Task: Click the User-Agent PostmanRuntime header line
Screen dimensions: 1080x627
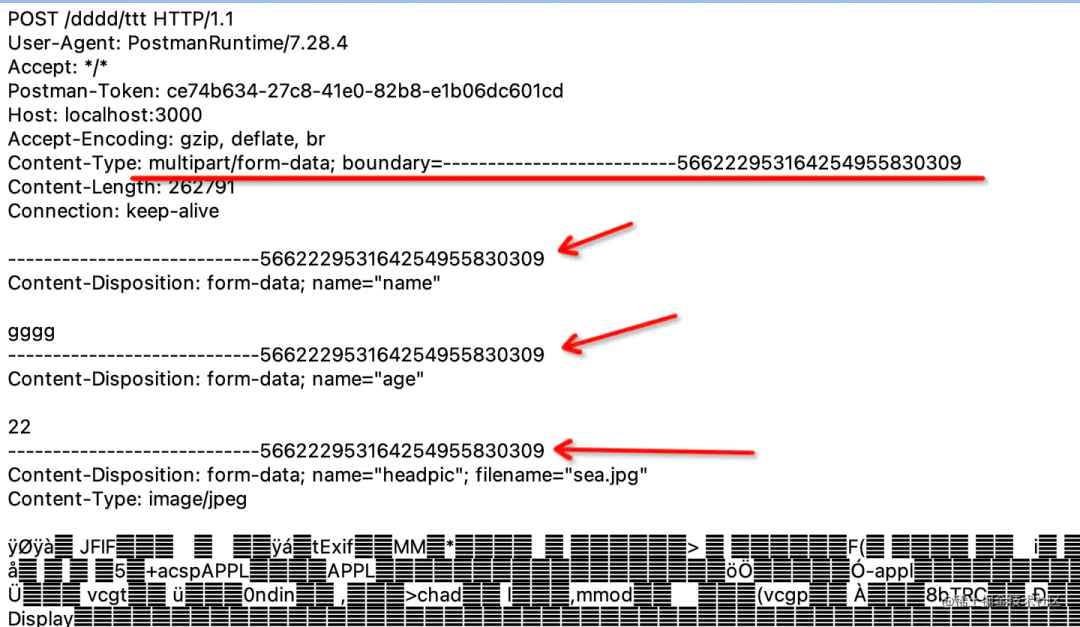Action: coord(178,43)
